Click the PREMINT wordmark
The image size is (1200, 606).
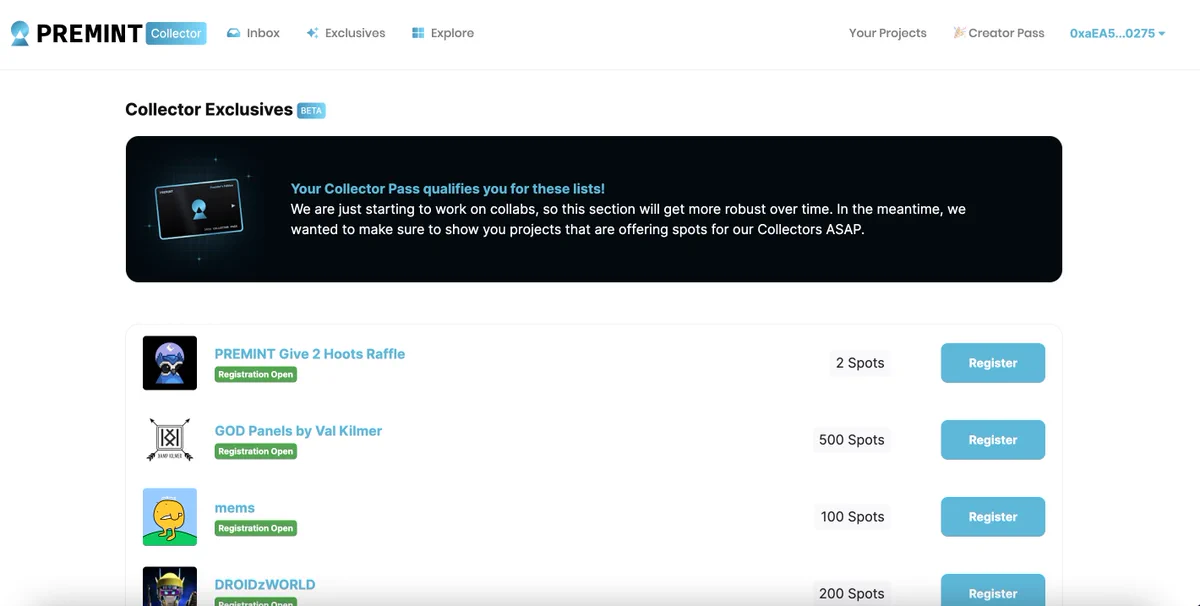click(x=89, y=33)
